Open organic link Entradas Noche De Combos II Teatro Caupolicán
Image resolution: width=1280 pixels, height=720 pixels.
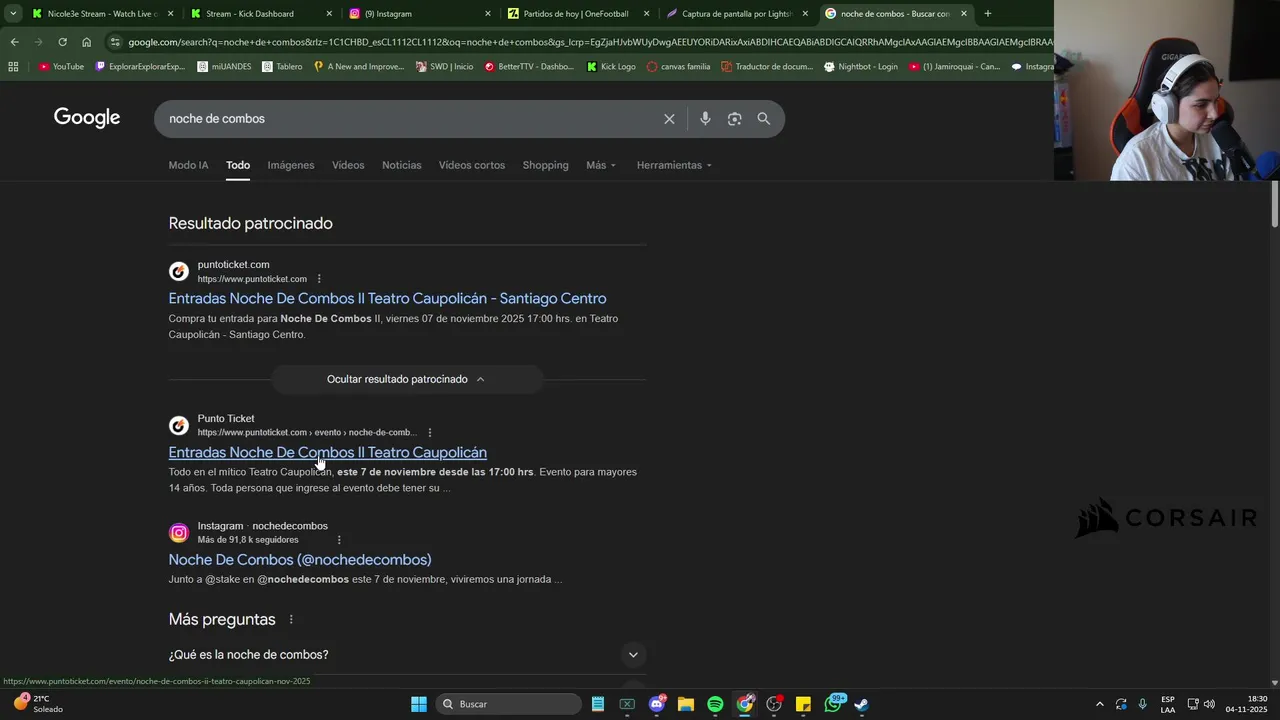tap(328, 452)
